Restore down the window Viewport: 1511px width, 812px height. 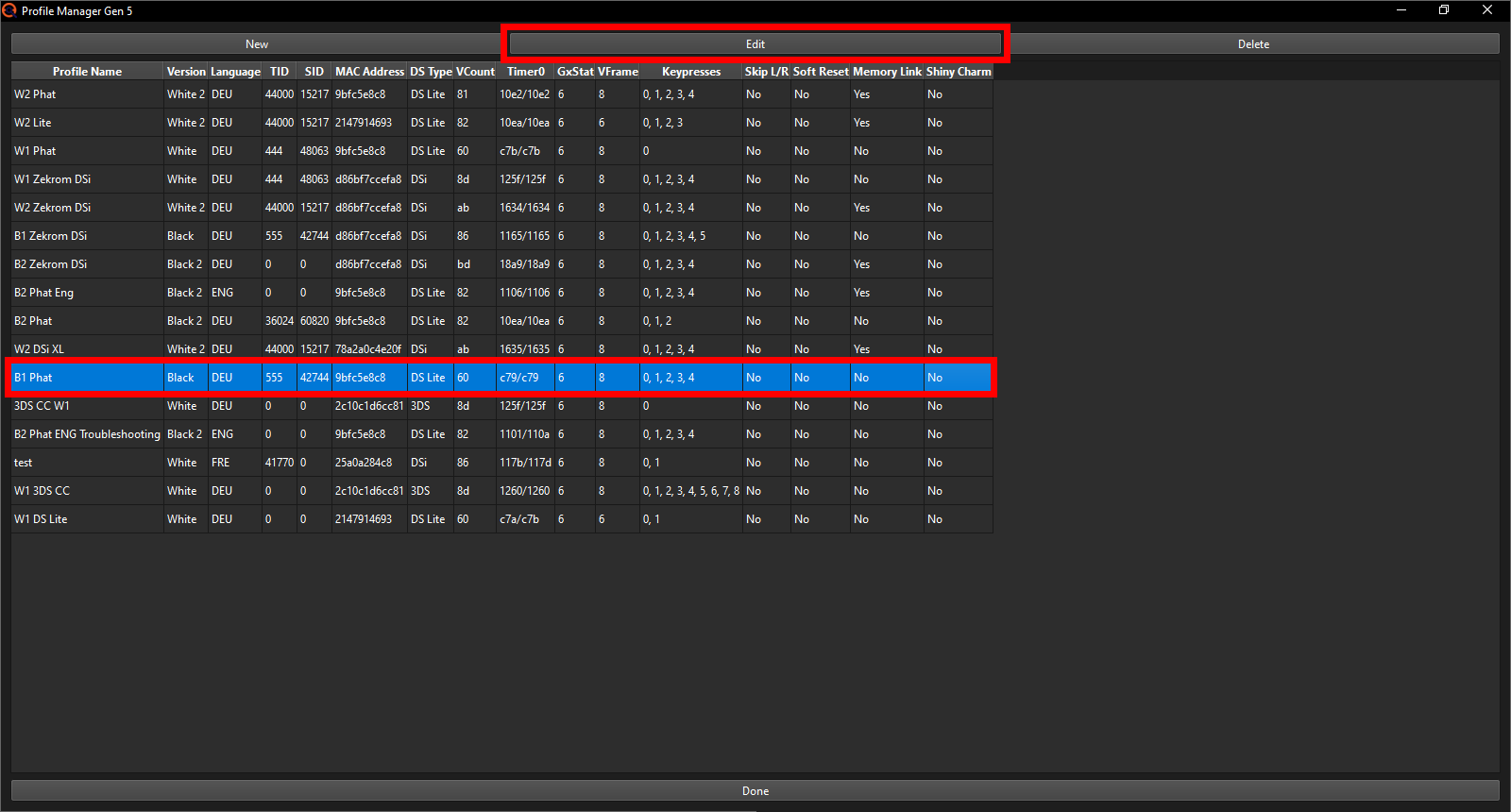tap(1444, 10)
